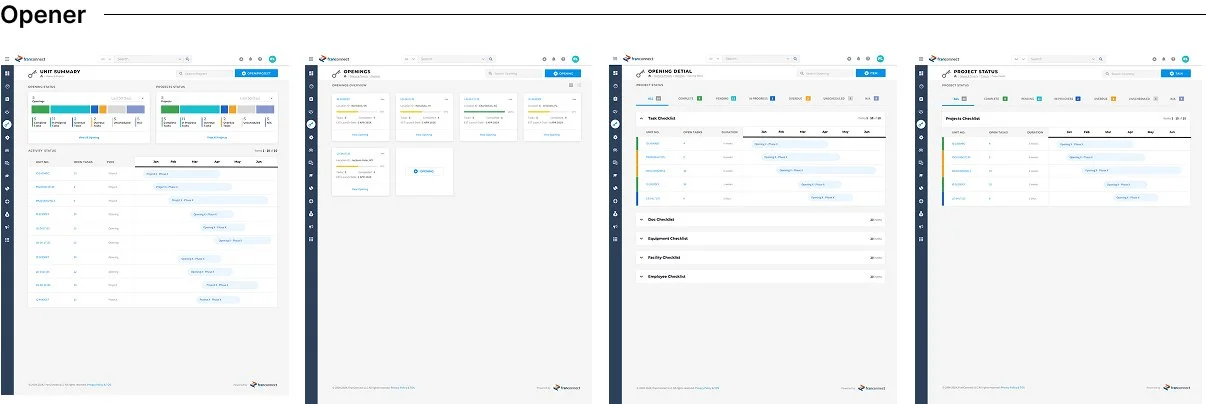Click Projects Checklist heading in Project Status
This screenshot has height=404, width=1206.
pos(962,118)
